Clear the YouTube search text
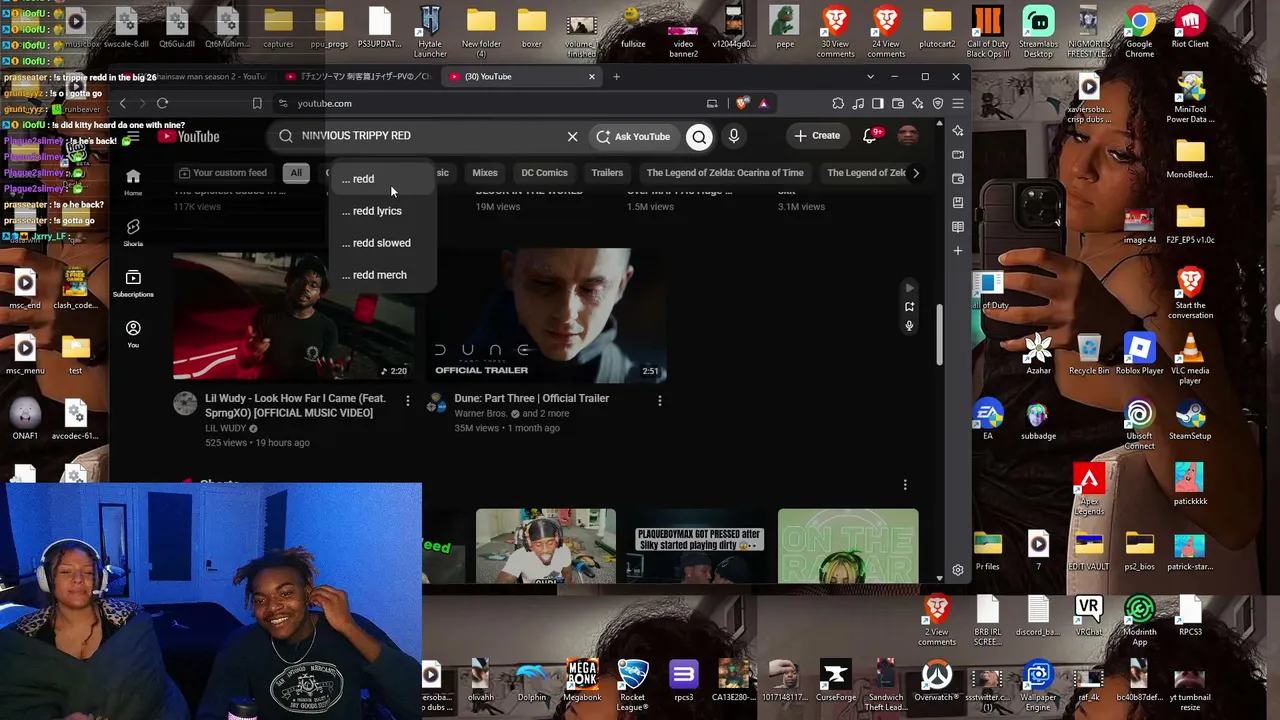 coord(572,136)
